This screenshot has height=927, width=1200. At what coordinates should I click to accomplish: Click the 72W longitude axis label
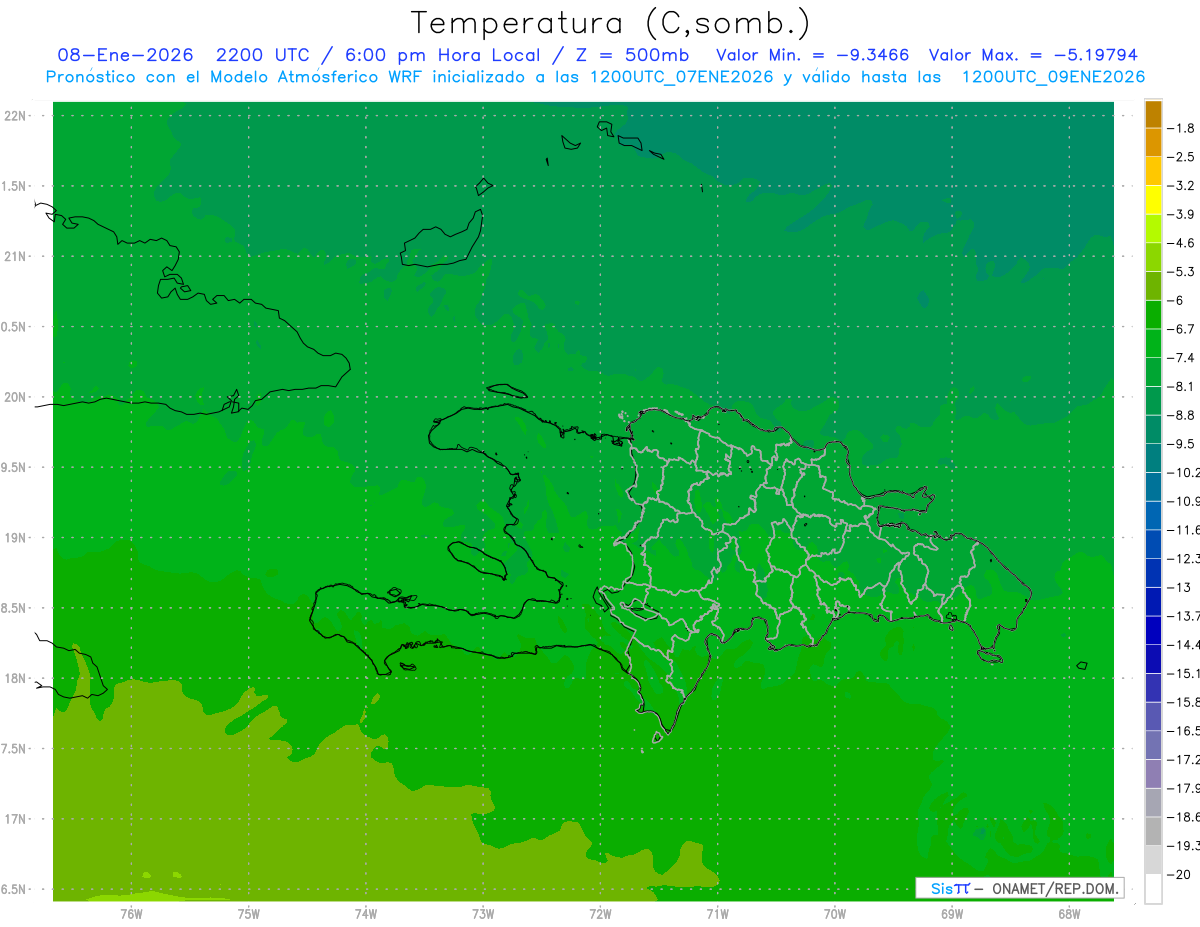(600, 913)
